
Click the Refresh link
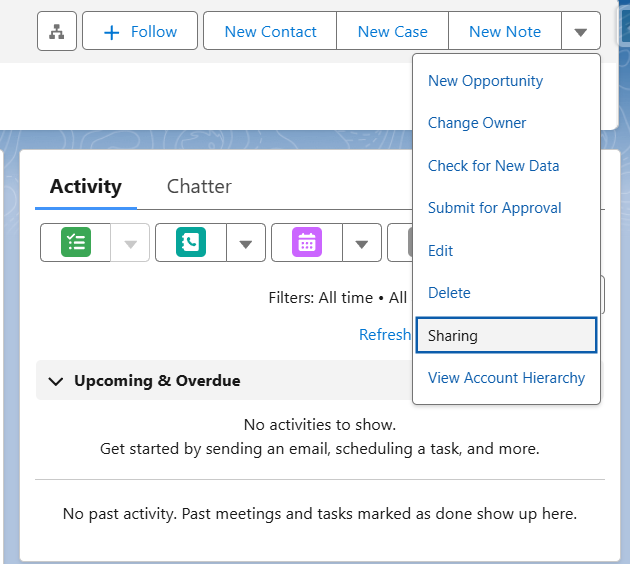pyautogui.click(x=385, y=335)
